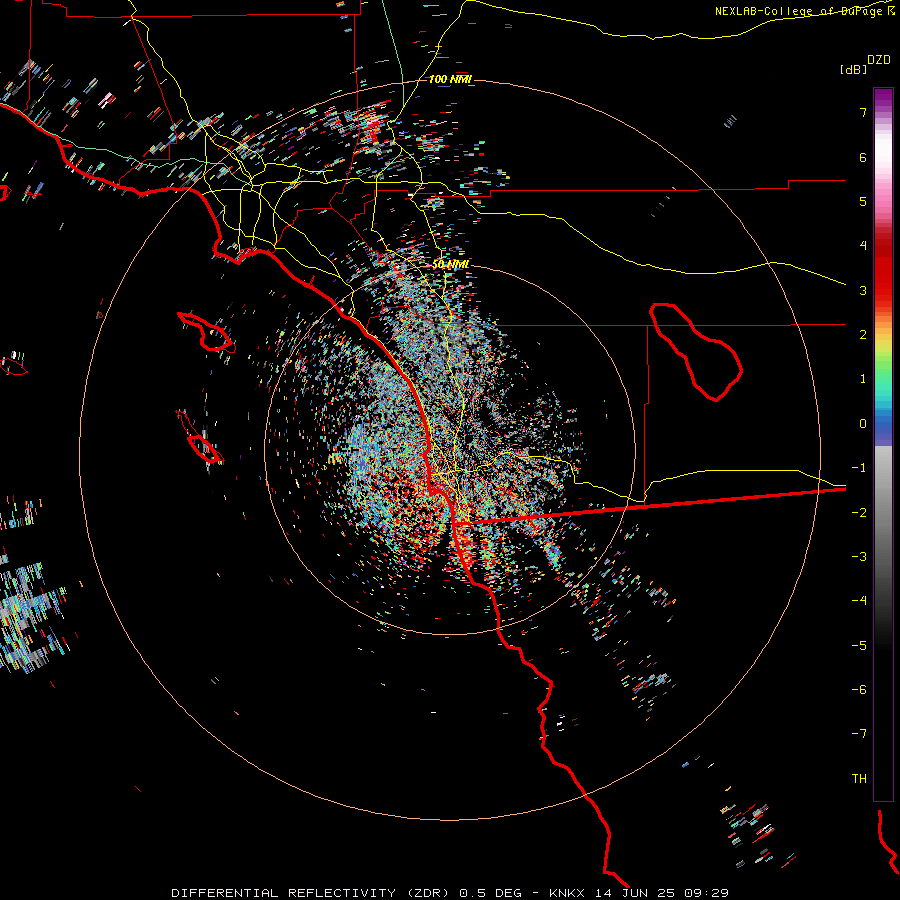Click the 6 dB value on color scale
This screenshot has height=900, width=900.
863,157
